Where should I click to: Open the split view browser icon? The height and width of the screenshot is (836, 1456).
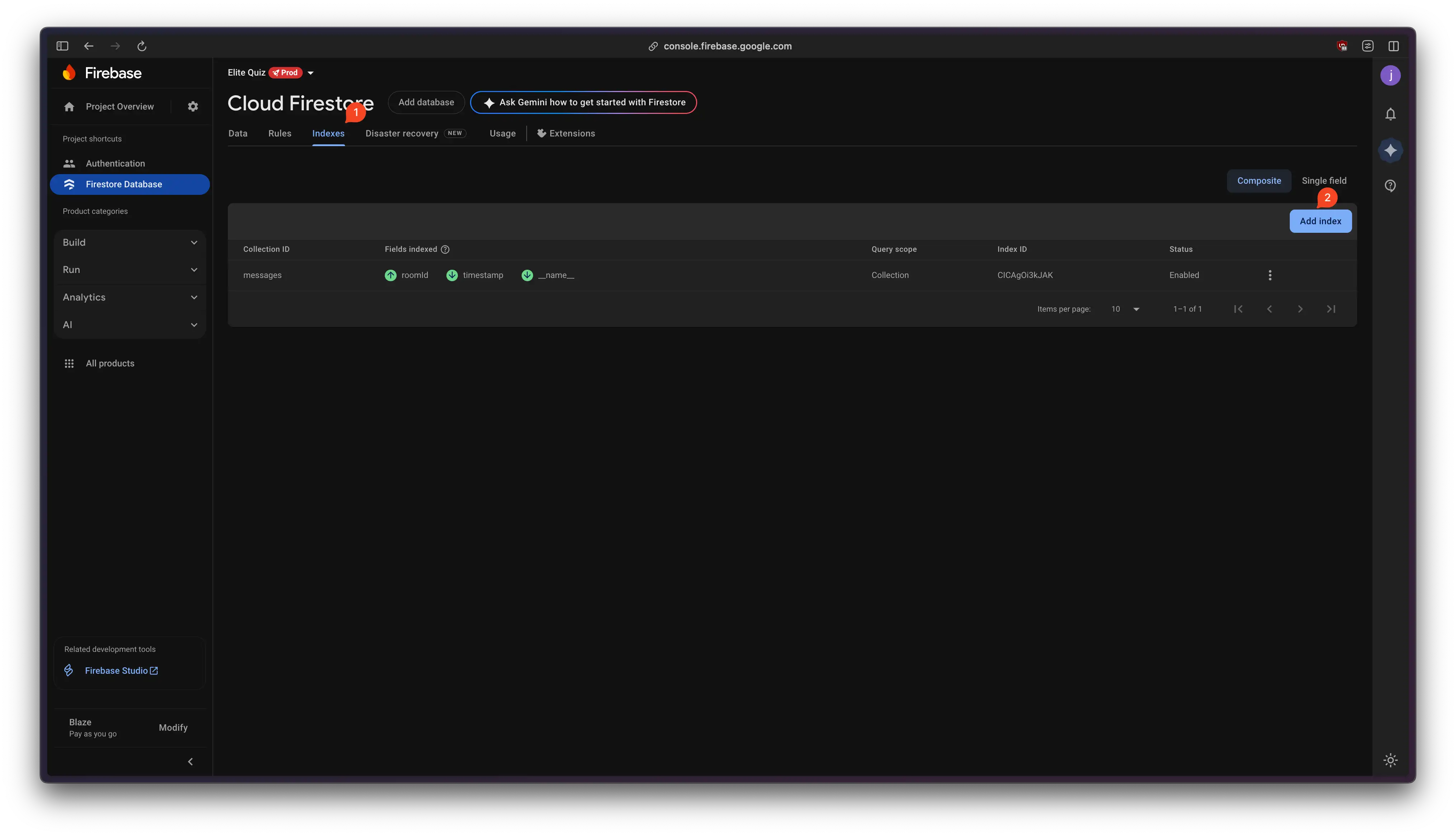[1393, 46]
